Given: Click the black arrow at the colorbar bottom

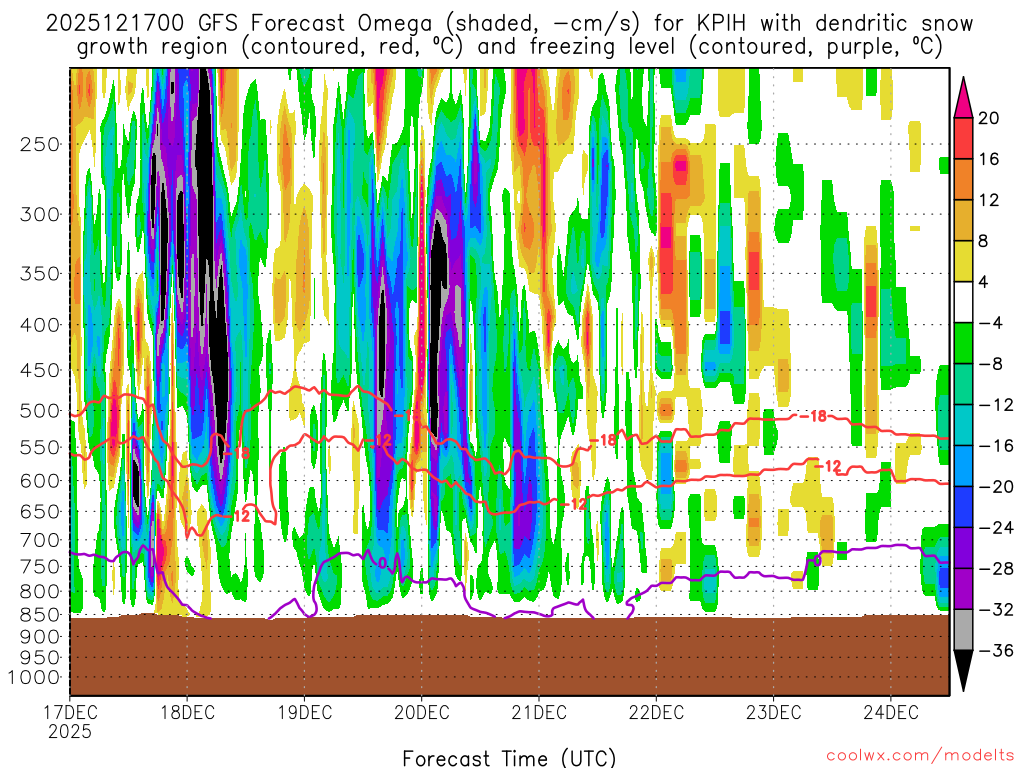Looking at the screenshot, I should (x=963, y=671).
